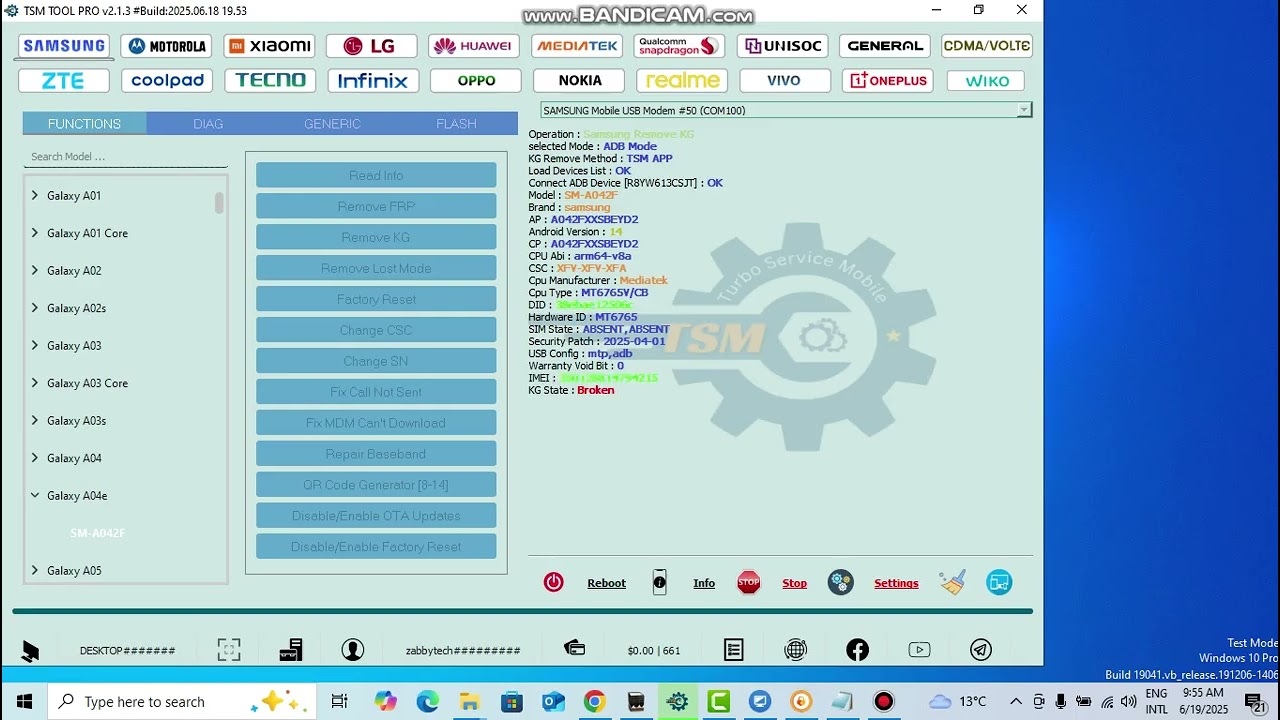Click the globe website icon

point(795,650)
